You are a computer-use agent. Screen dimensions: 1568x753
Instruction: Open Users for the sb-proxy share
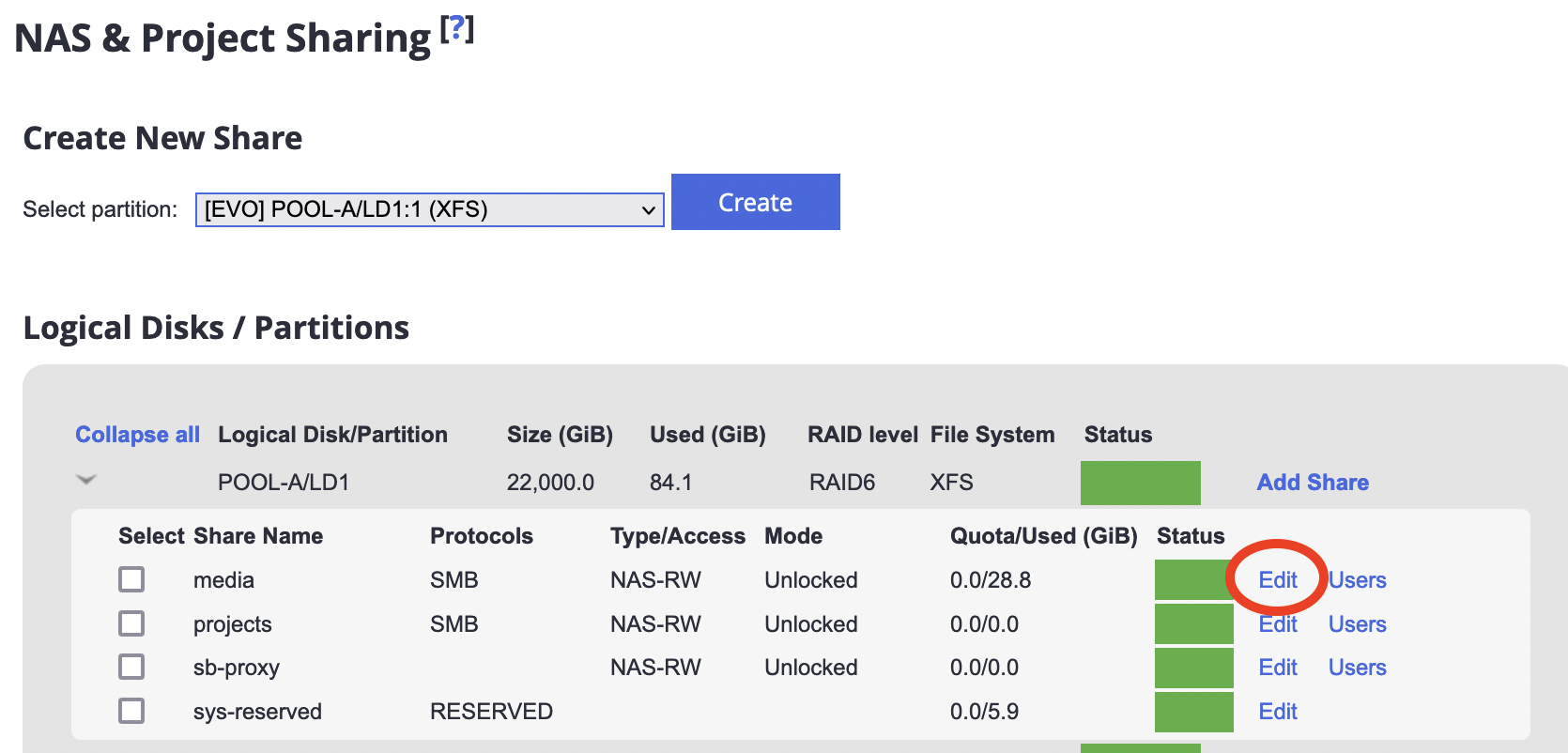(x=1358, y=668)
